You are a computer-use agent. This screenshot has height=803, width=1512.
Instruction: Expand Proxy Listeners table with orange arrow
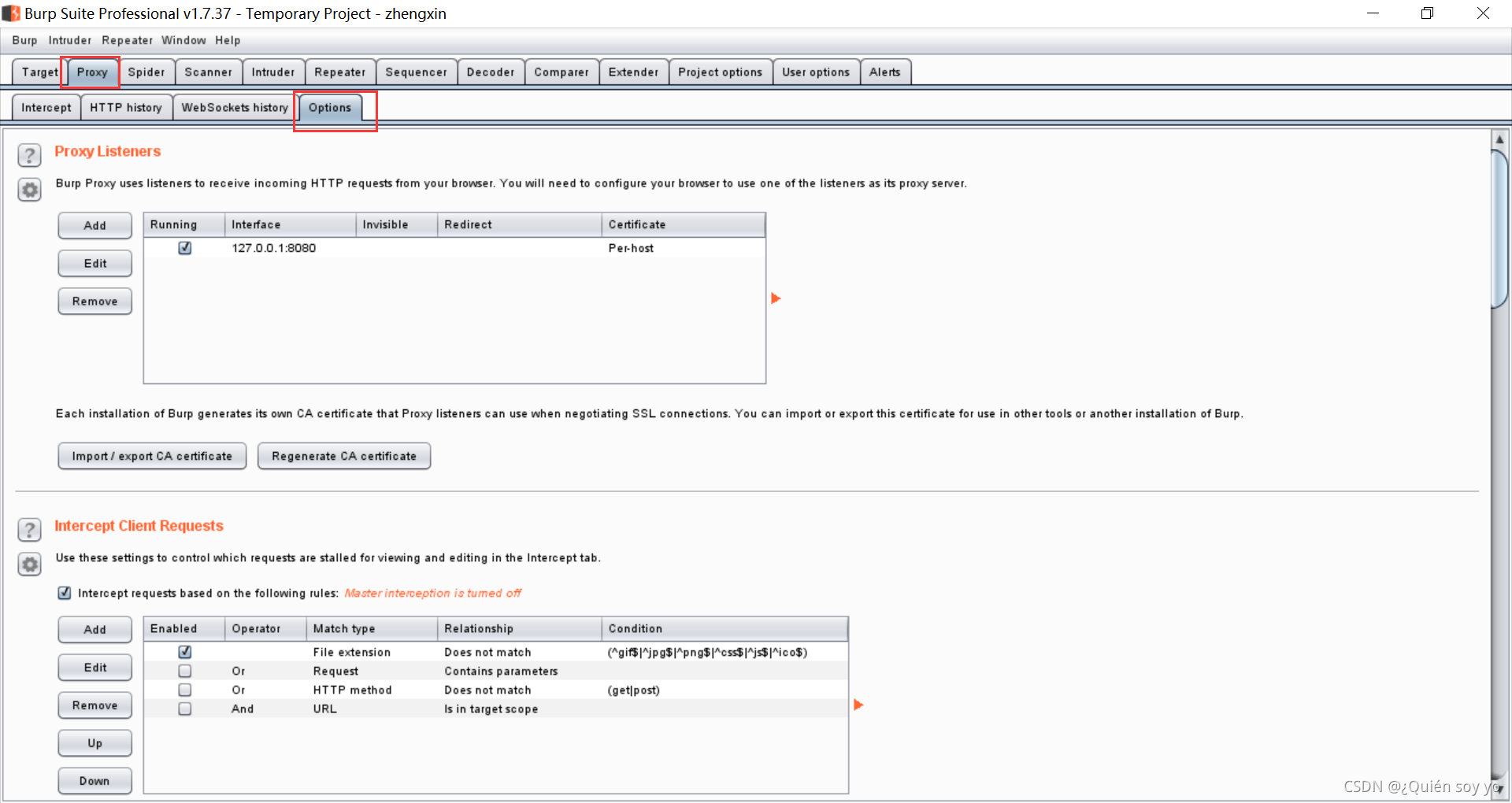(x=776, y=298)
